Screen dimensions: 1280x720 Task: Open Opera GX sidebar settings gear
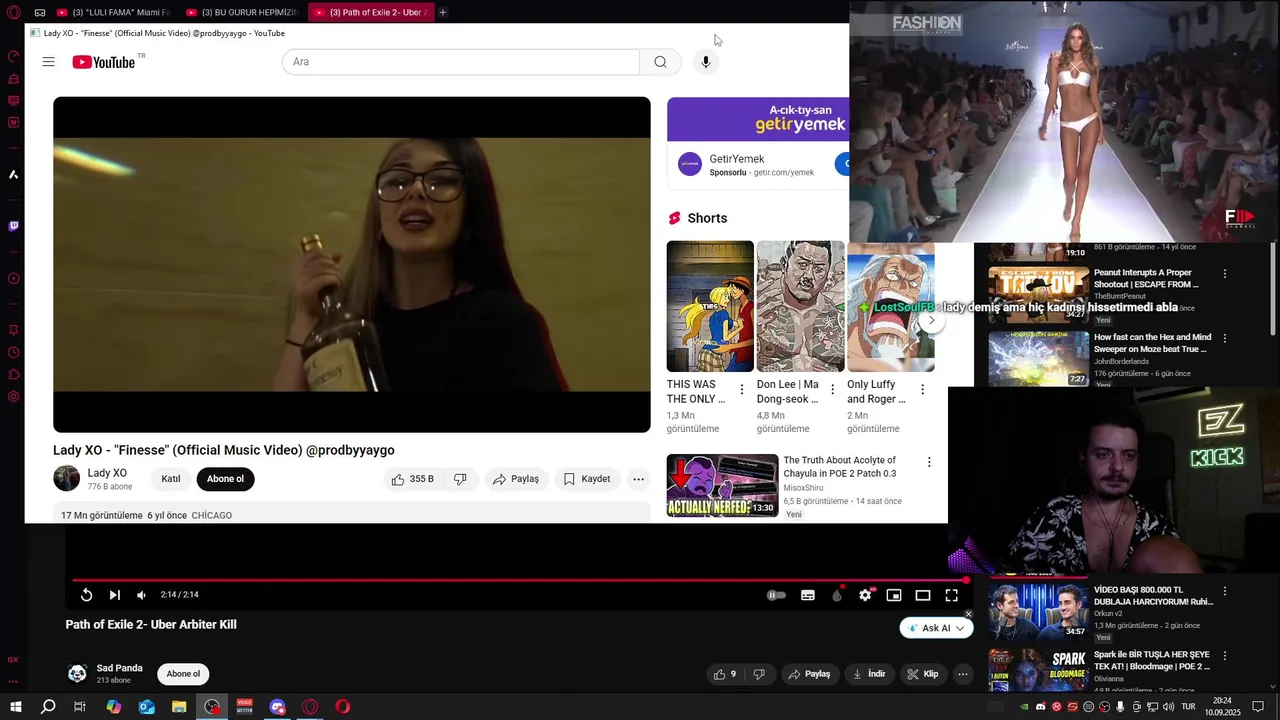tap(13, 397)
